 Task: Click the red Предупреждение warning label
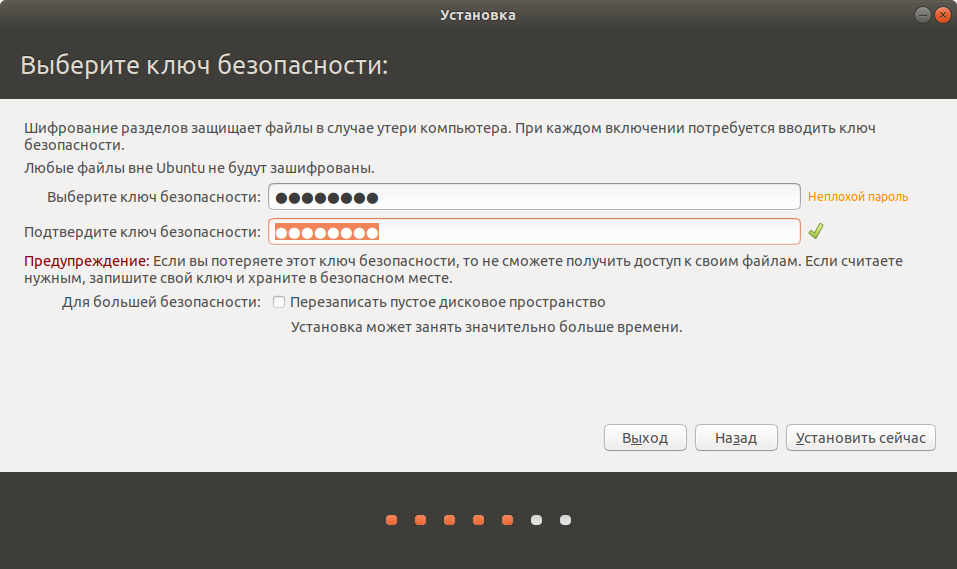[x=87, y=260]
